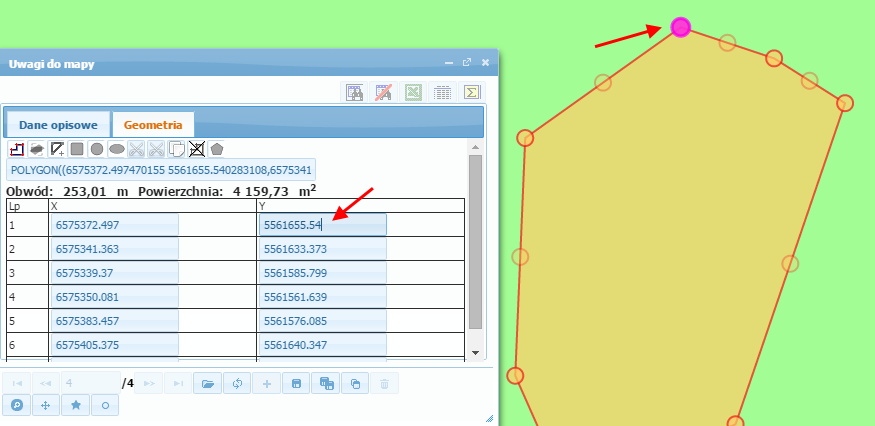
Task: Click Y field with value 5561561.639
Action: coord(323,297)
